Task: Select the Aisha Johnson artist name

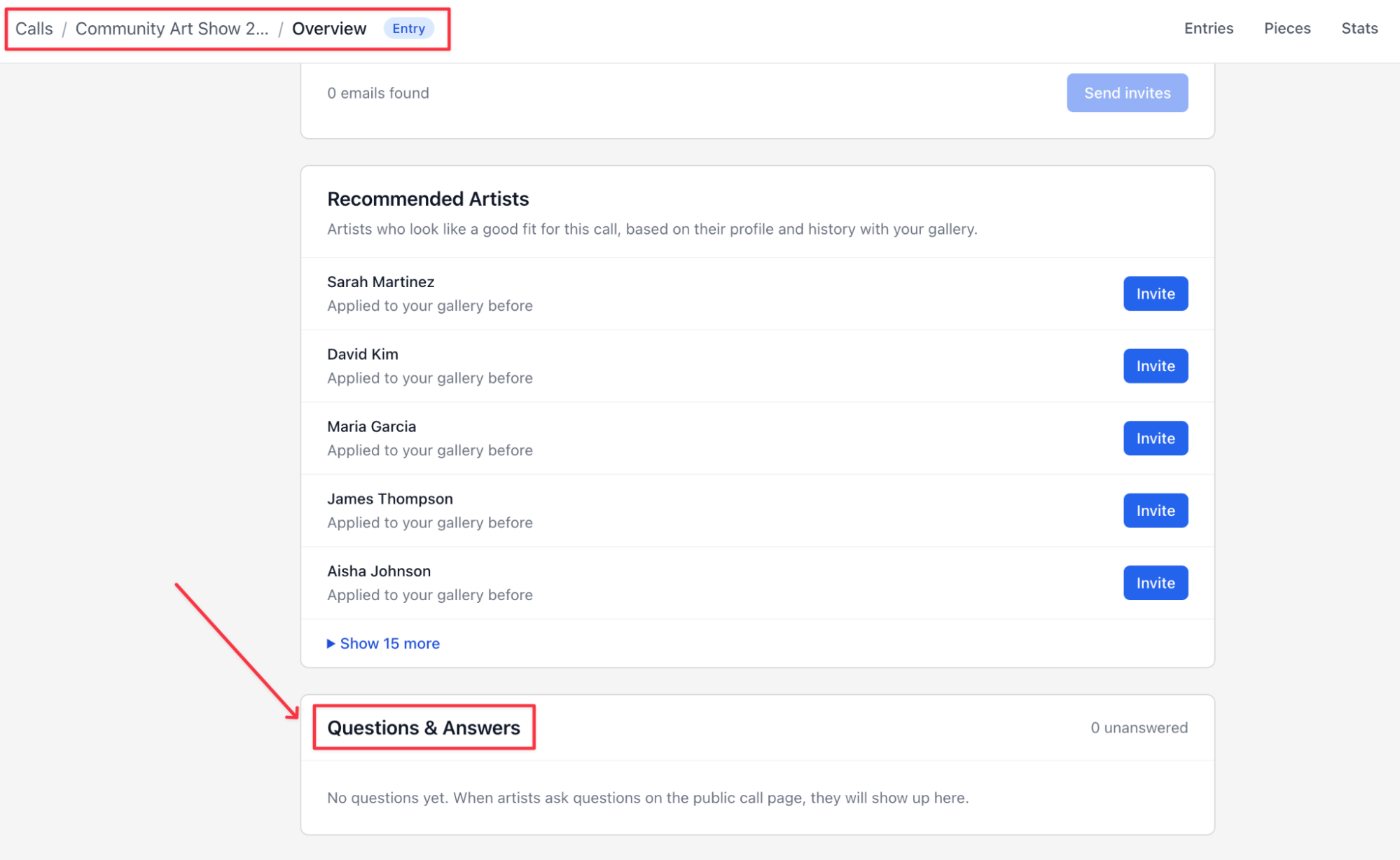Action: (379, 571)
